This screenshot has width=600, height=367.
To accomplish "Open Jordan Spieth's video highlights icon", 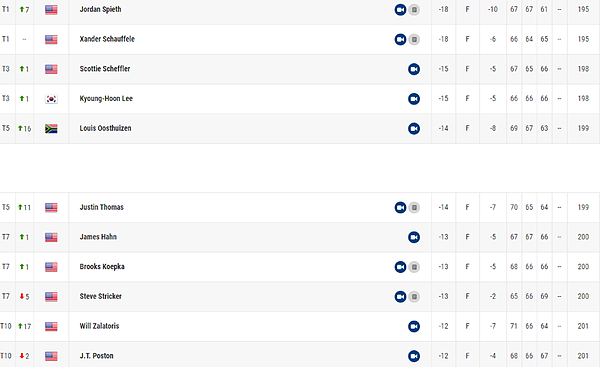I will (x=400, y=10).
